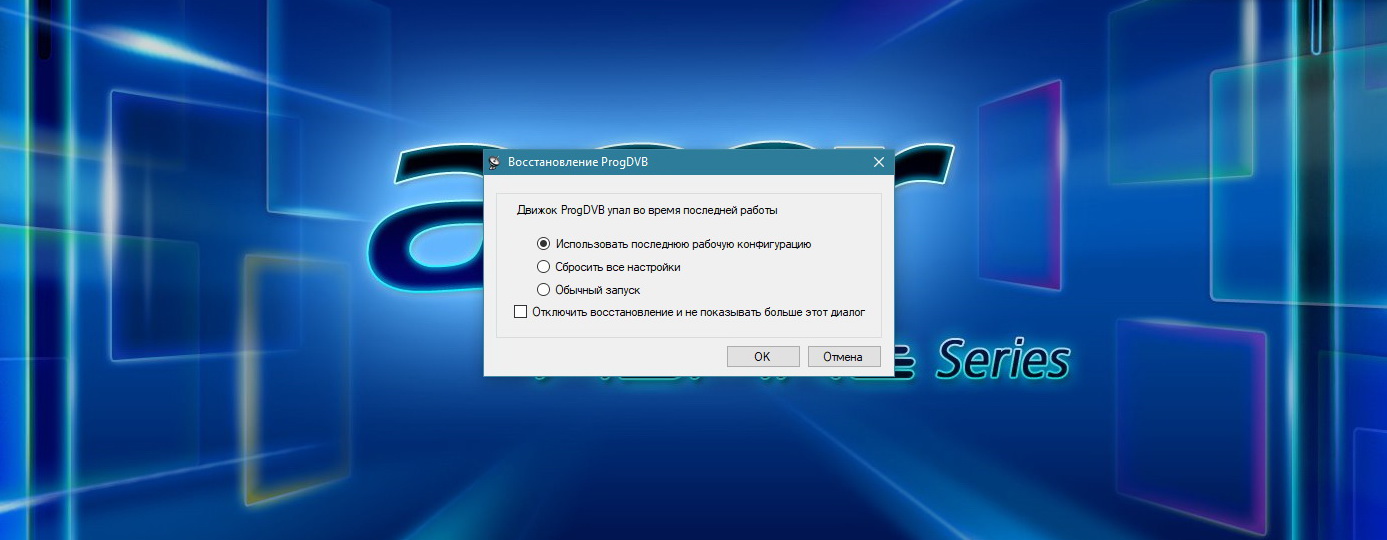Click the 'Series' text on the wallpaper

click(1002, 360)
